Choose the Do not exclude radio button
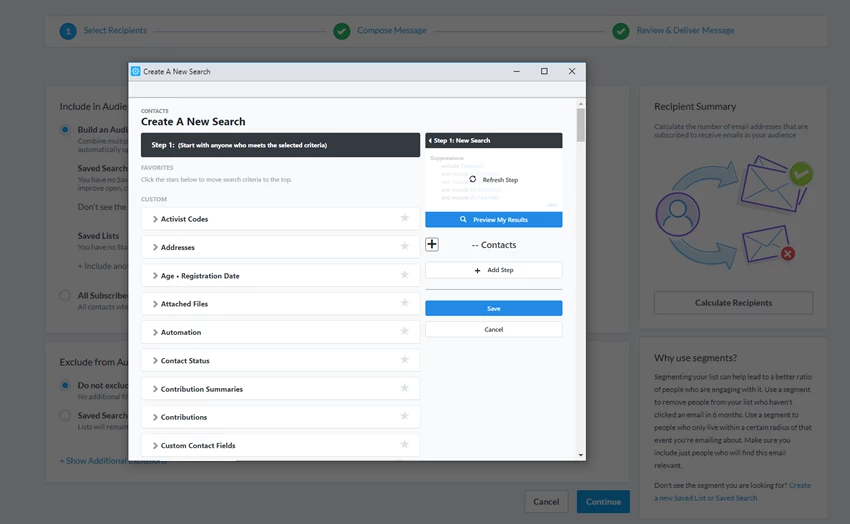The image size is (850, 524). coord(65,385)
